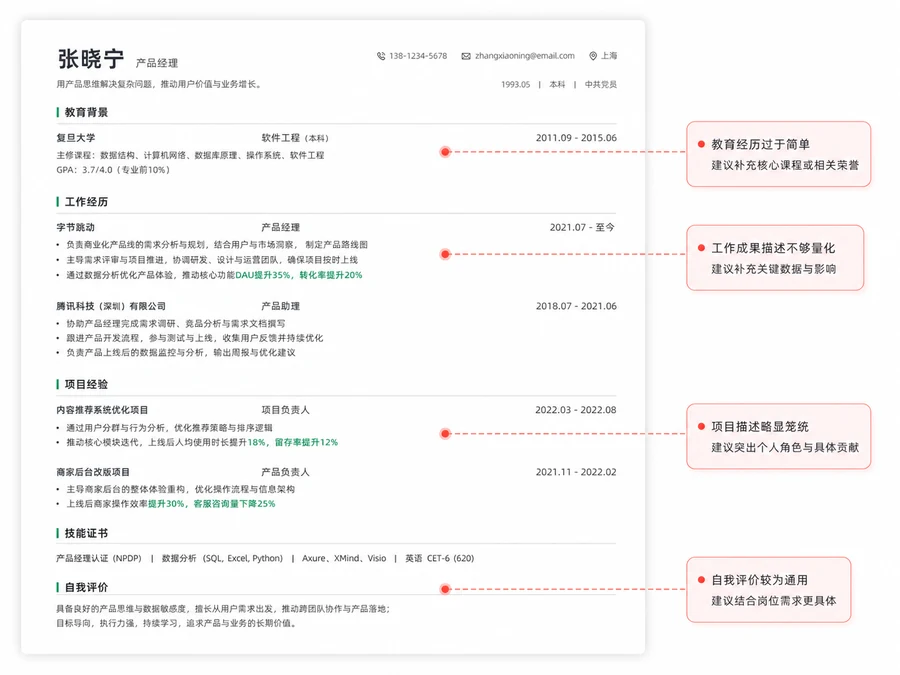The image size is (900, 675).
Task: Open the tip card 自我评价较为通用
Action: click(769, 589)
